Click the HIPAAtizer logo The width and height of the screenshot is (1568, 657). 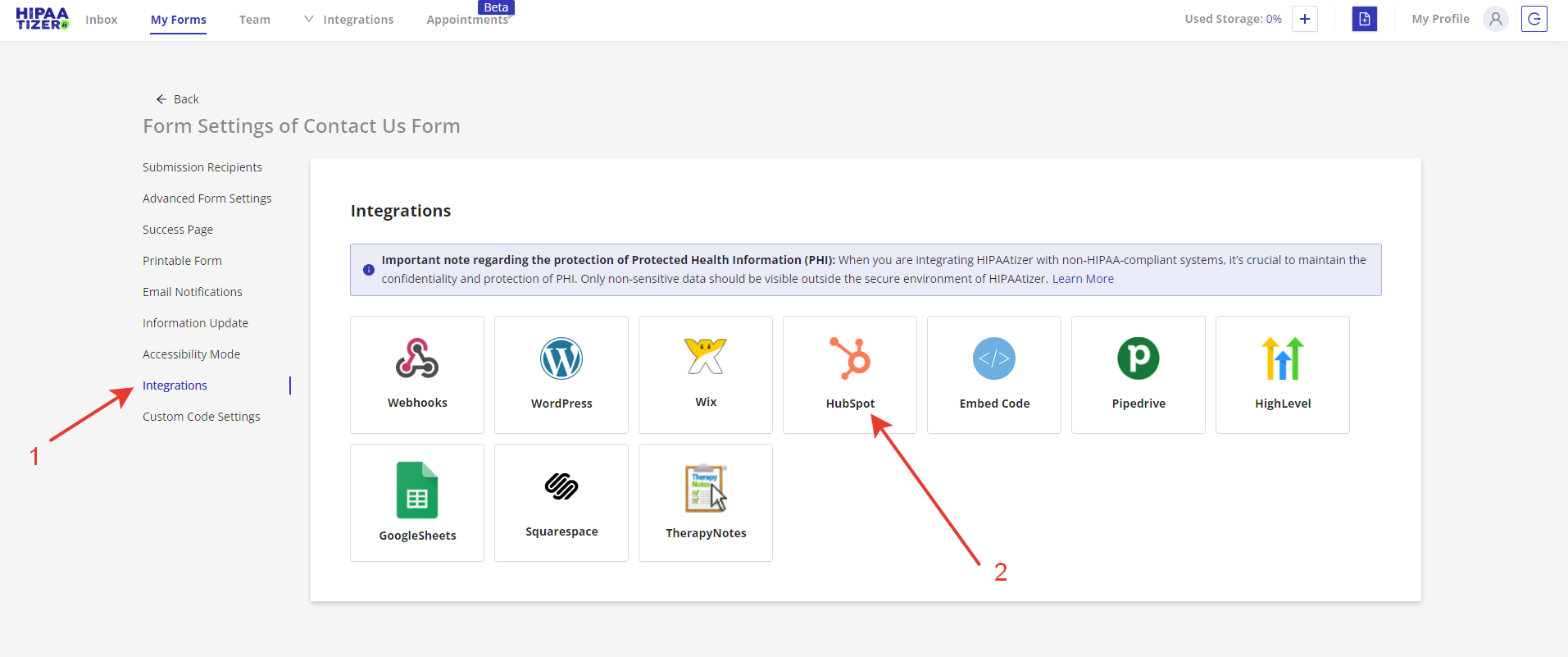click(42, 19)
